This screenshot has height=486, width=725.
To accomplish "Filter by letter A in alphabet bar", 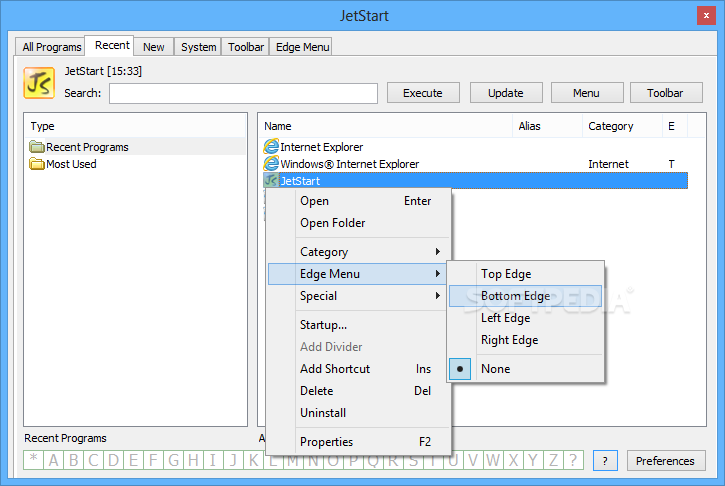I will tap(54, 460).
